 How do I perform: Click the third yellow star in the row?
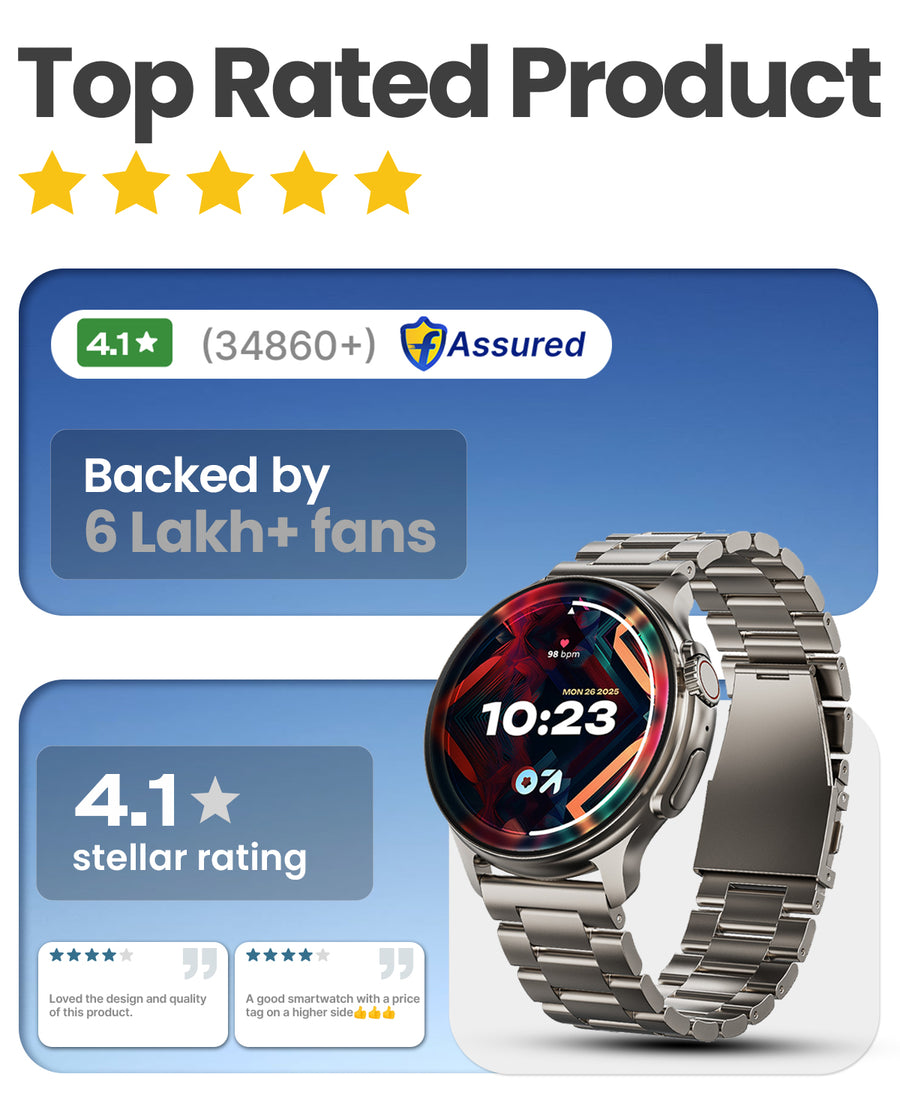(220, 183)
